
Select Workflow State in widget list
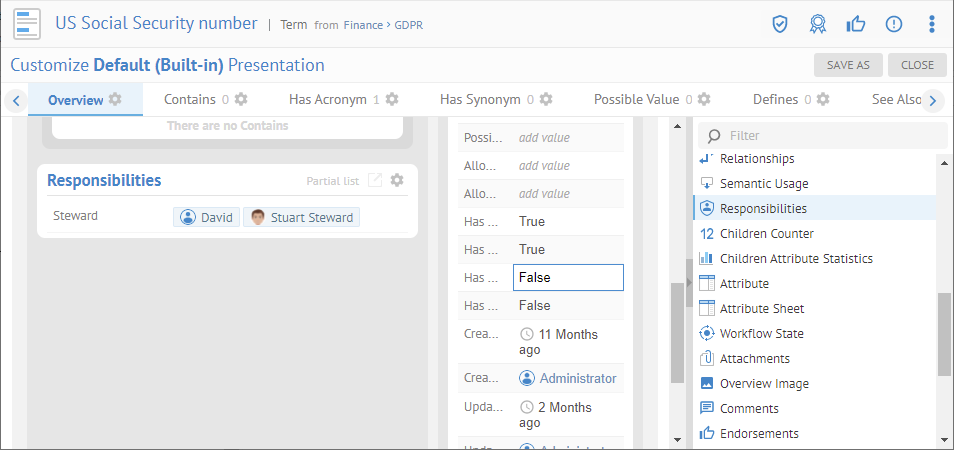click(x=761, y=333)
